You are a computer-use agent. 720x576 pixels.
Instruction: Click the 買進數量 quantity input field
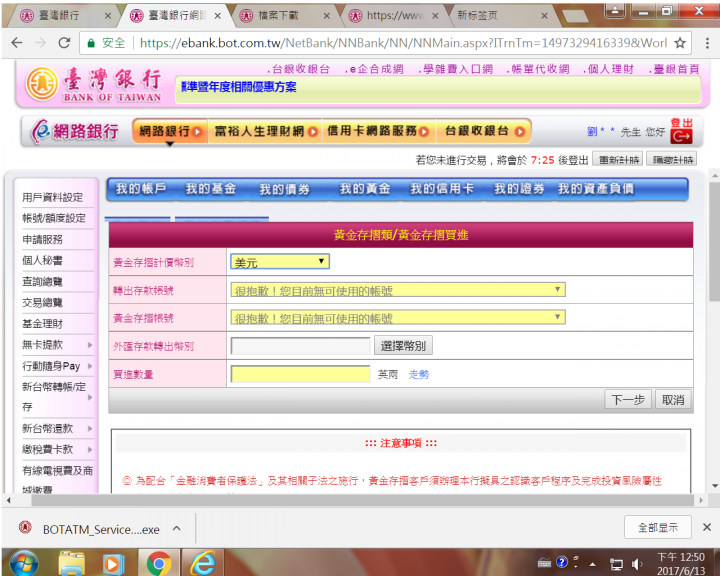click(x=300, y=374)
